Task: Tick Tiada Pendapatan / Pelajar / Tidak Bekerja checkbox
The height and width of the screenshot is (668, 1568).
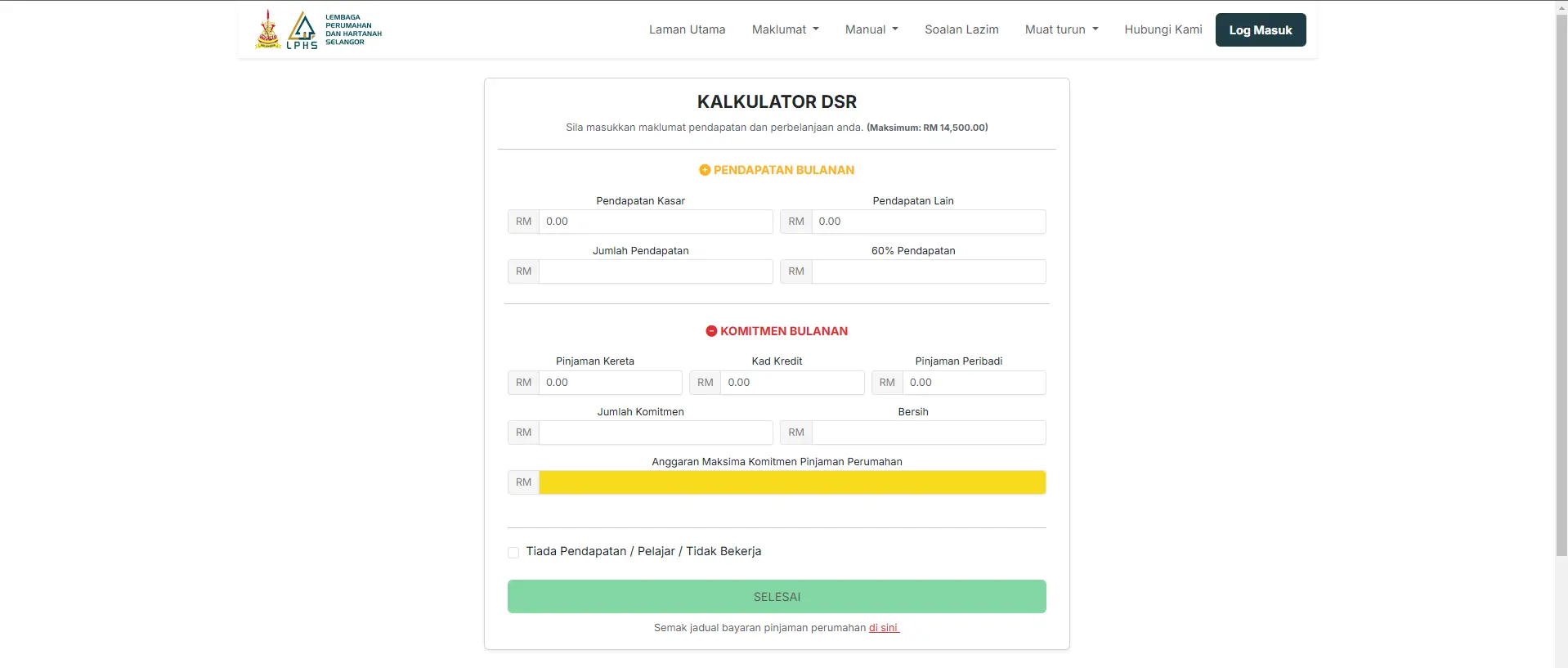Action: pos(513,553)
